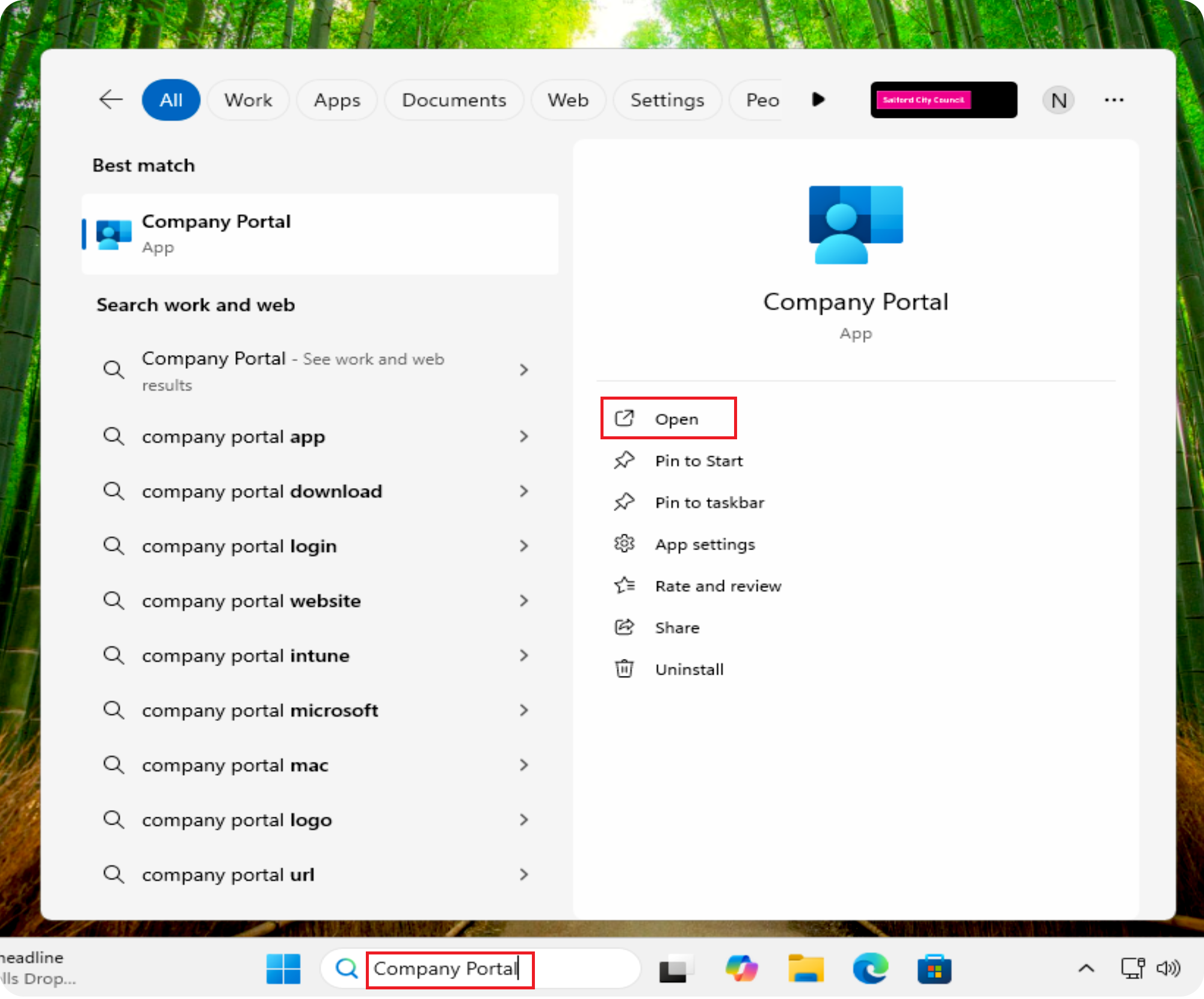Viewport: 1204px width, 999px height.
Task: Open the three-dot more options menu
Action: (1114, 100)
